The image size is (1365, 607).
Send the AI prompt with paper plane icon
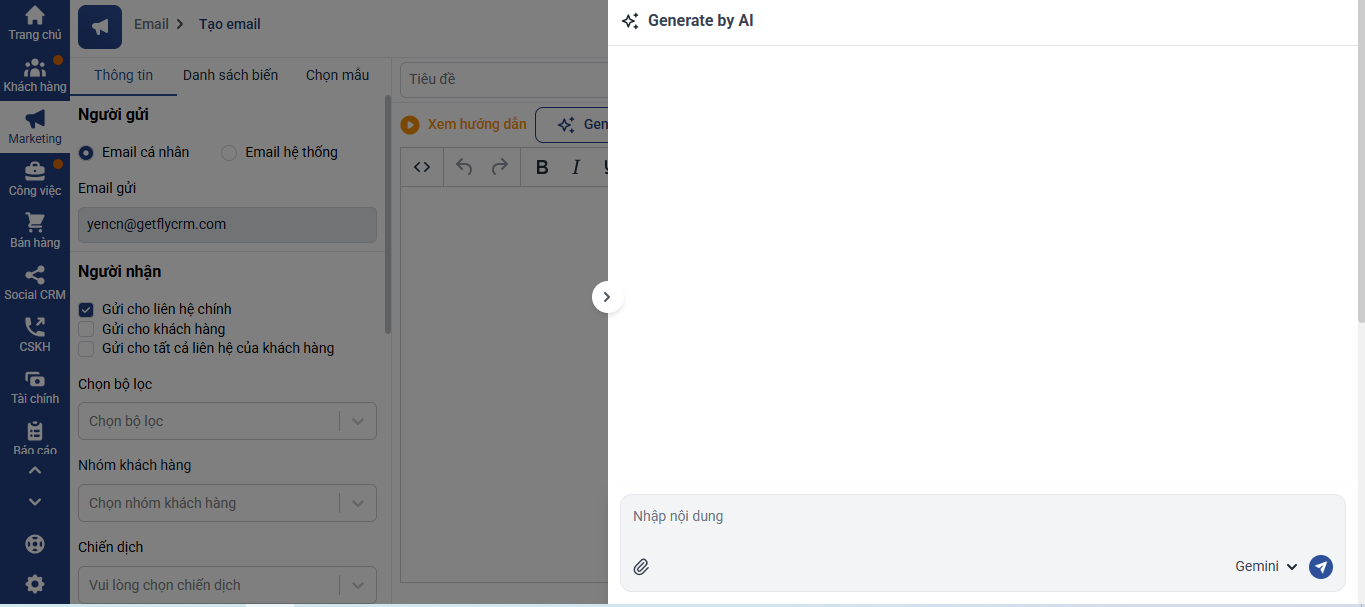1321,567
